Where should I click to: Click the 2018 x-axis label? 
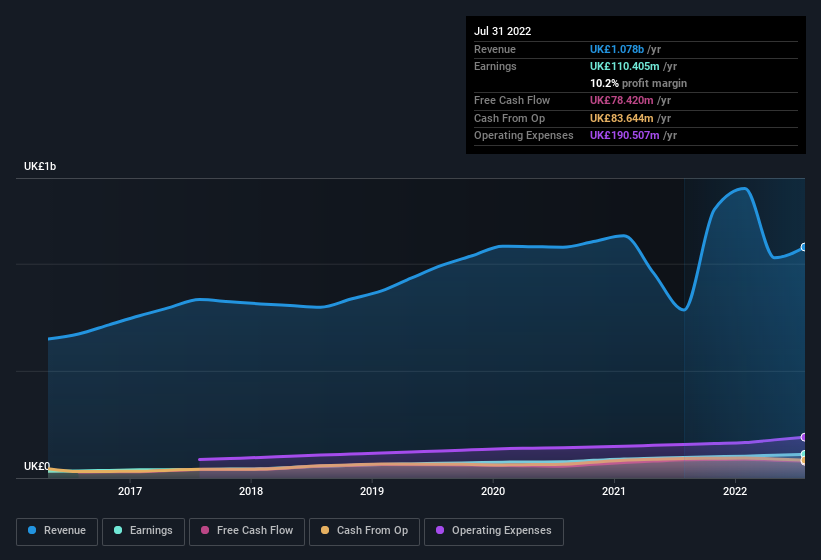[251, 491]
